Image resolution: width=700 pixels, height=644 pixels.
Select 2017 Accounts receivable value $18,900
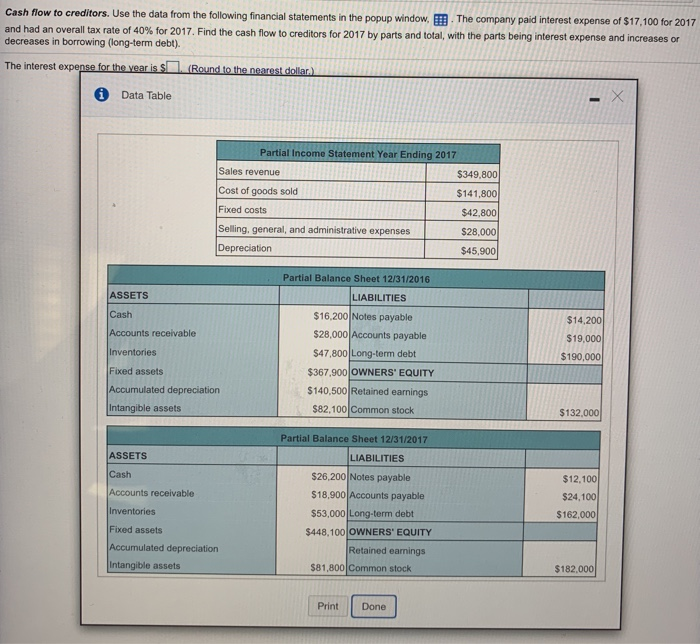[328, 495]
